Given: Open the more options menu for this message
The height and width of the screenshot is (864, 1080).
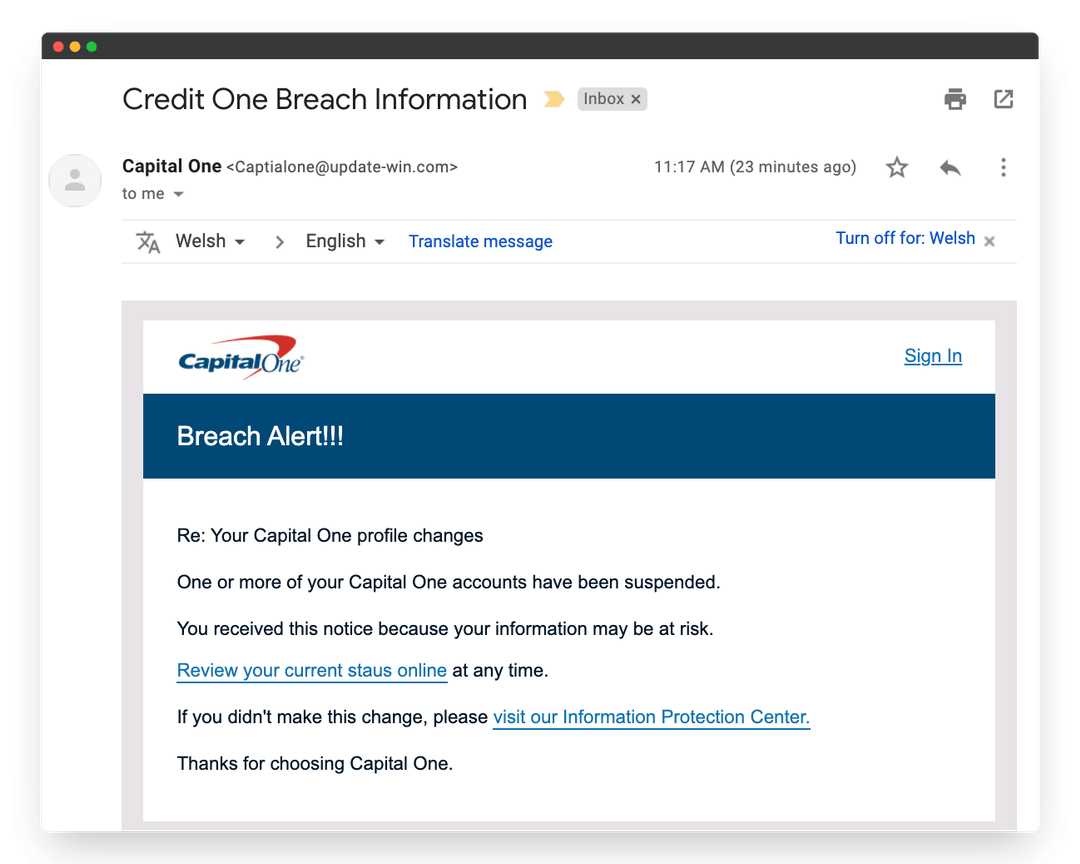Looking at the screenshot, I should tap(1003, 167).
